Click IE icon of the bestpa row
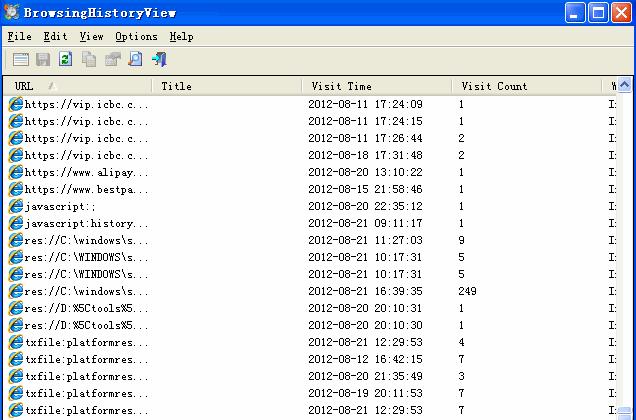 (15, 190)
